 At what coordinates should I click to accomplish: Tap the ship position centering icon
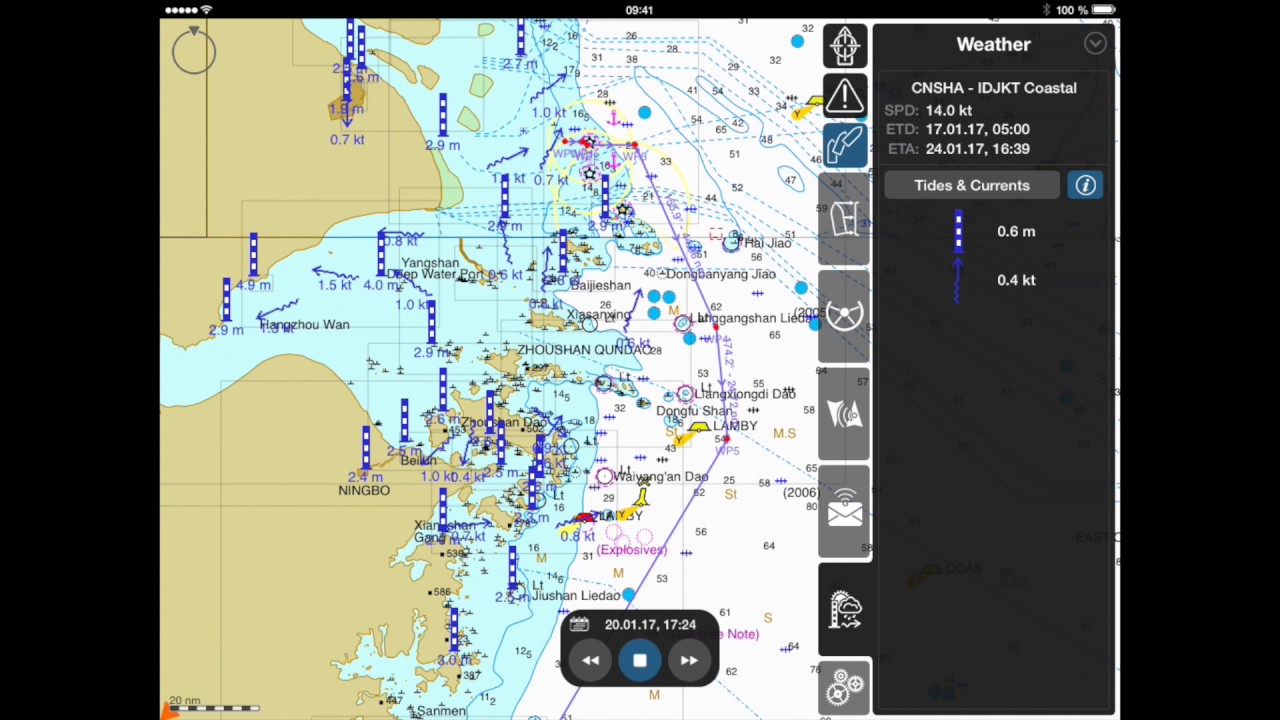click(x=844, y=45)
